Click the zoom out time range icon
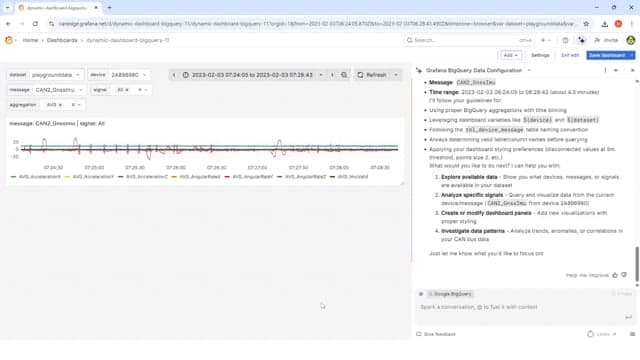 [x=344, y=75]
